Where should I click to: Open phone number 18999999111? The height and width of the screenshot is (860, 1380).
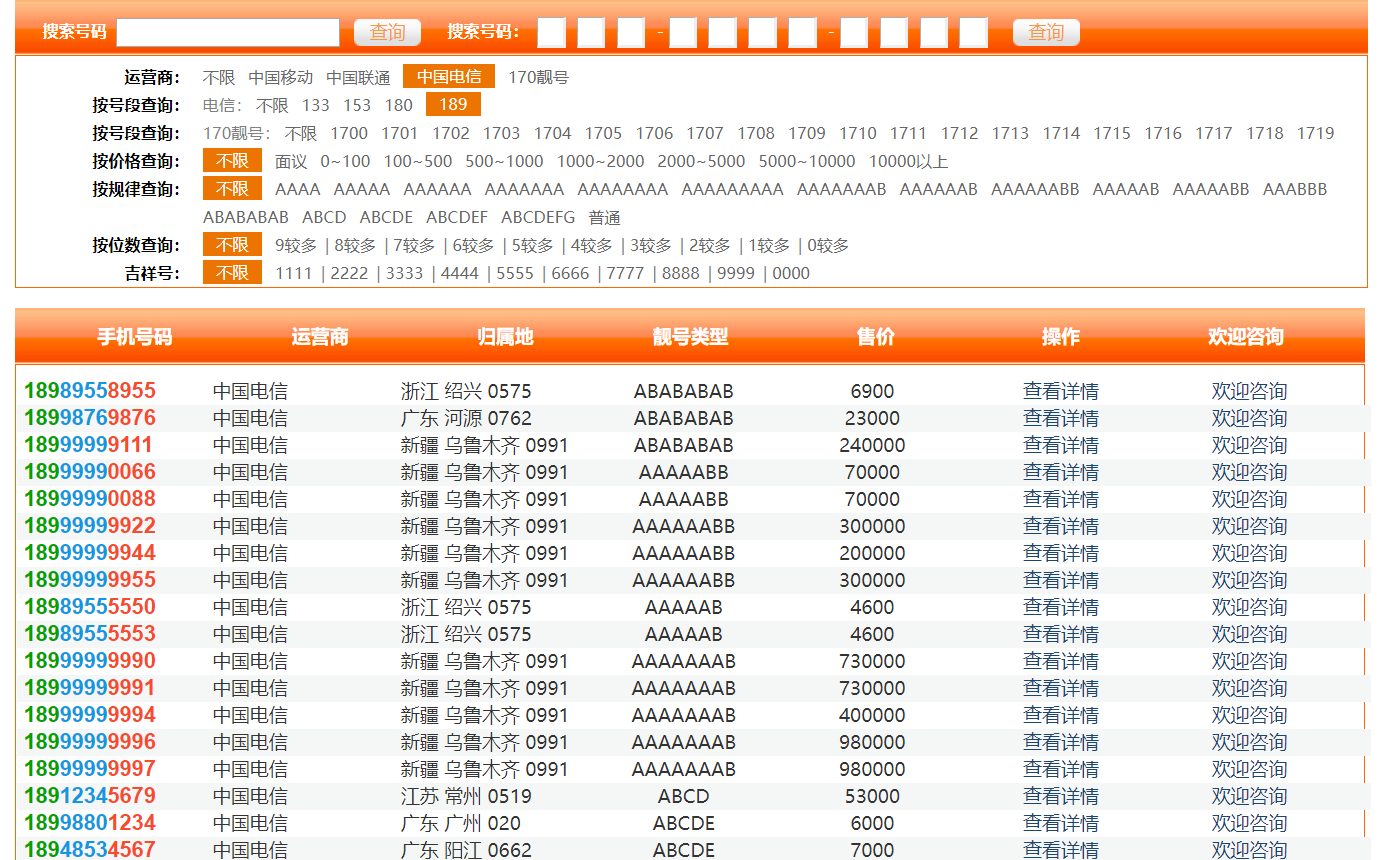pos(90,445)
